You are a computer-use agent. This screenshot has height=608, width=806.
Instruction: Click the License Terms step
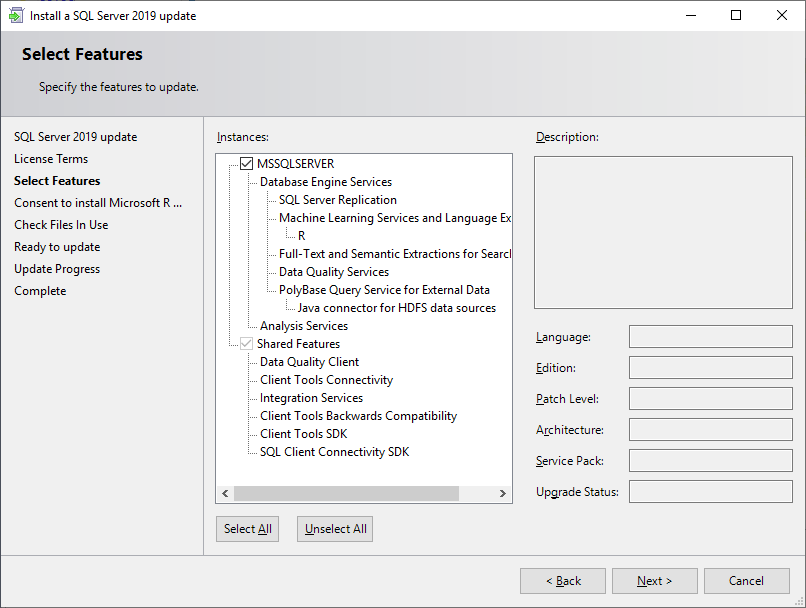point(51,159)
